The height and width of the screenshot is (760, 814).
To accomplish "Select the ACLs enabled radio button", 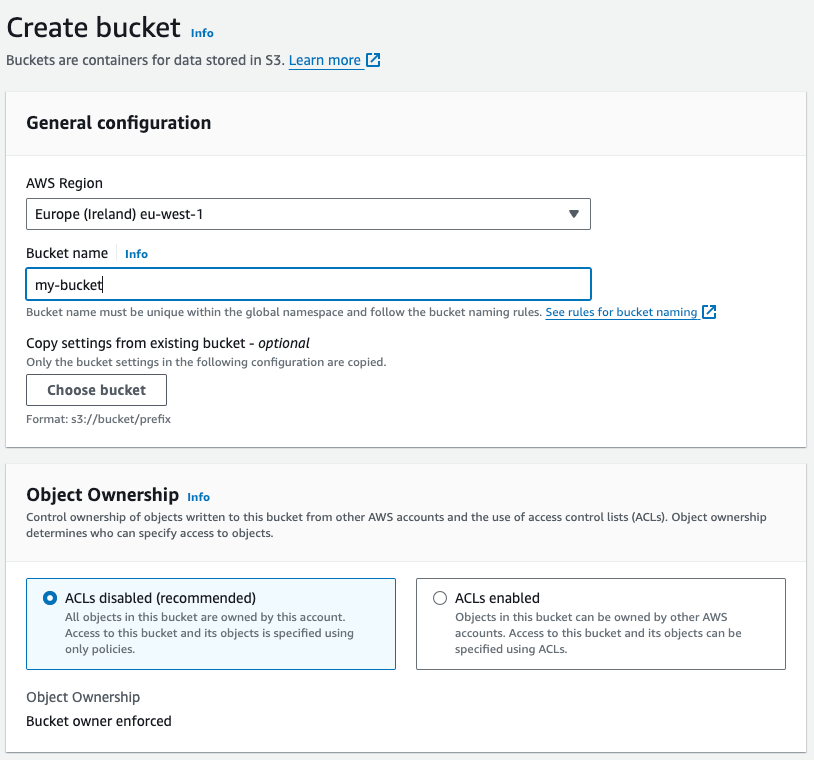I will point(440,598).
